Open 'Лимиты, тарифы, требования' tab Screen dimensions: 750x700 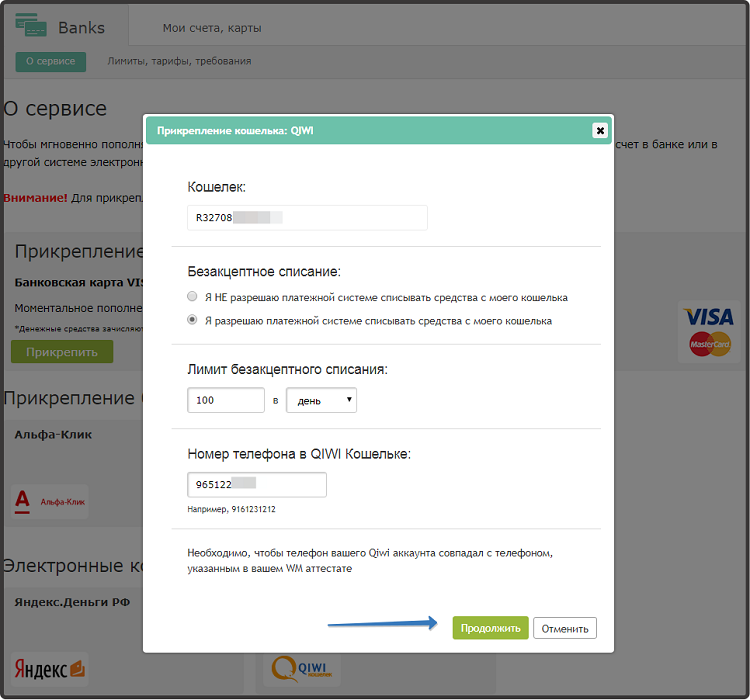click(x=179, y=61)
